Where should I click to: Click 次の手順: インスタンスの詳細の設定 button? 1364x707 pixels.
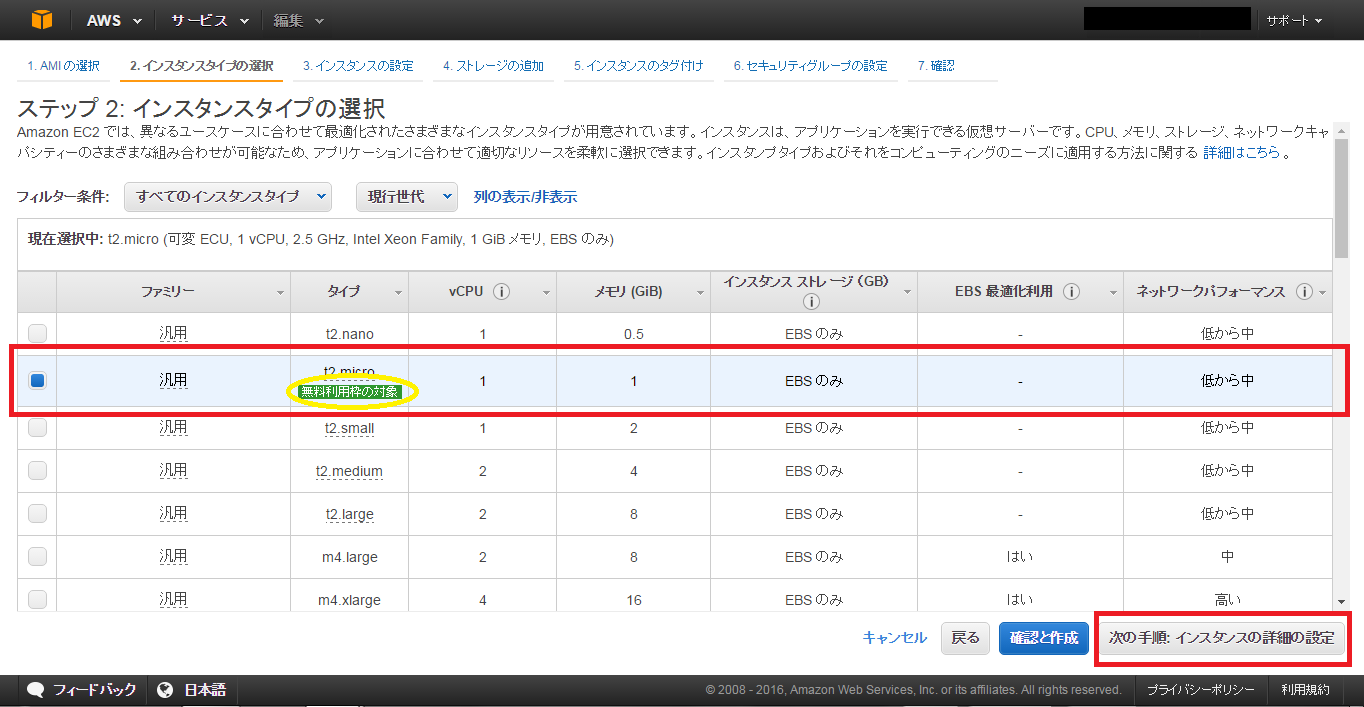coord(1222,638)
